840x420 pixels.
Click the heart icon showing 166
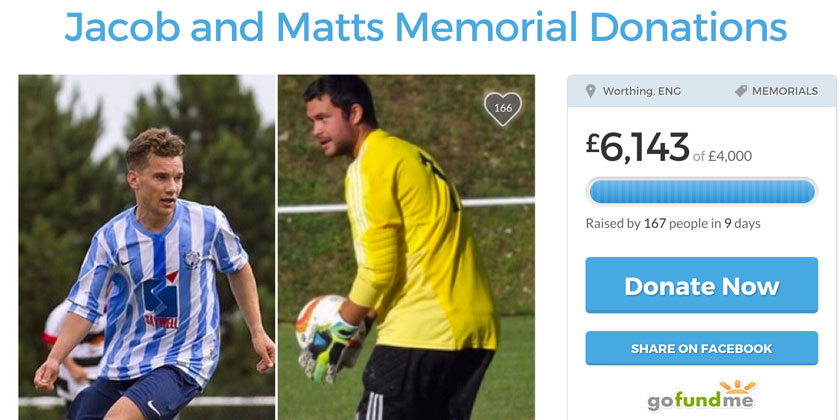[x=502, y=109]
